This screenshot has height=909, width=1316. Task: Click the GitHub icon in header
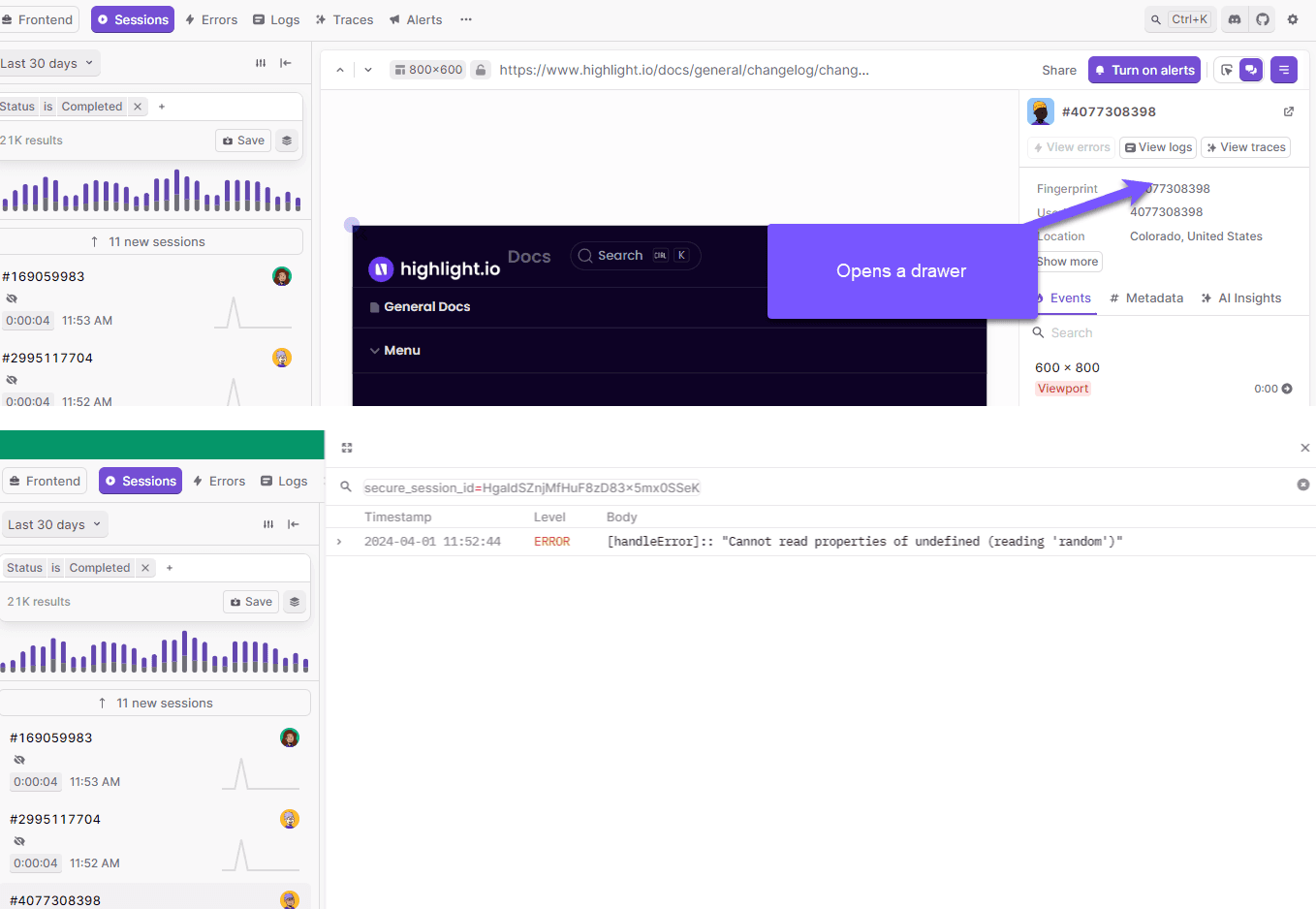1263,19
